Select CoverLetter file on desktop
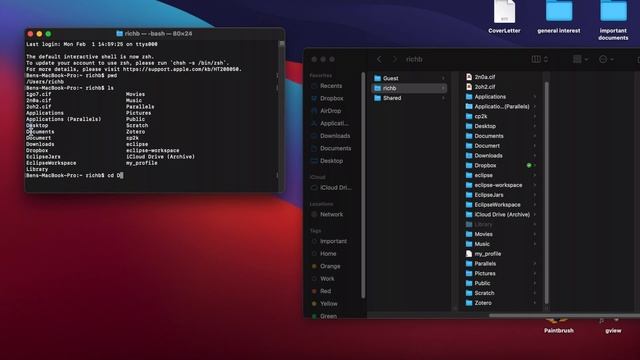The image size is (640, 360). coord(504,17)
